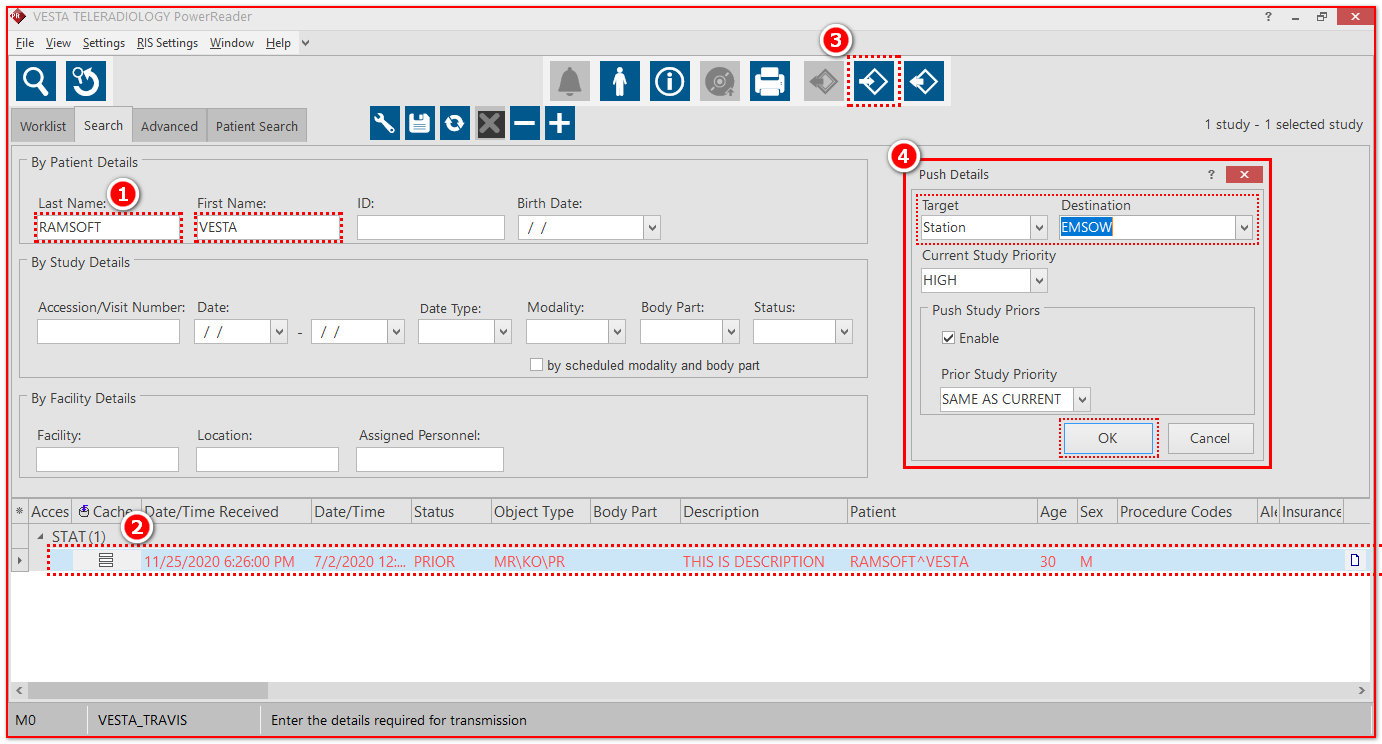Open the Settings menu

point(104,43)
